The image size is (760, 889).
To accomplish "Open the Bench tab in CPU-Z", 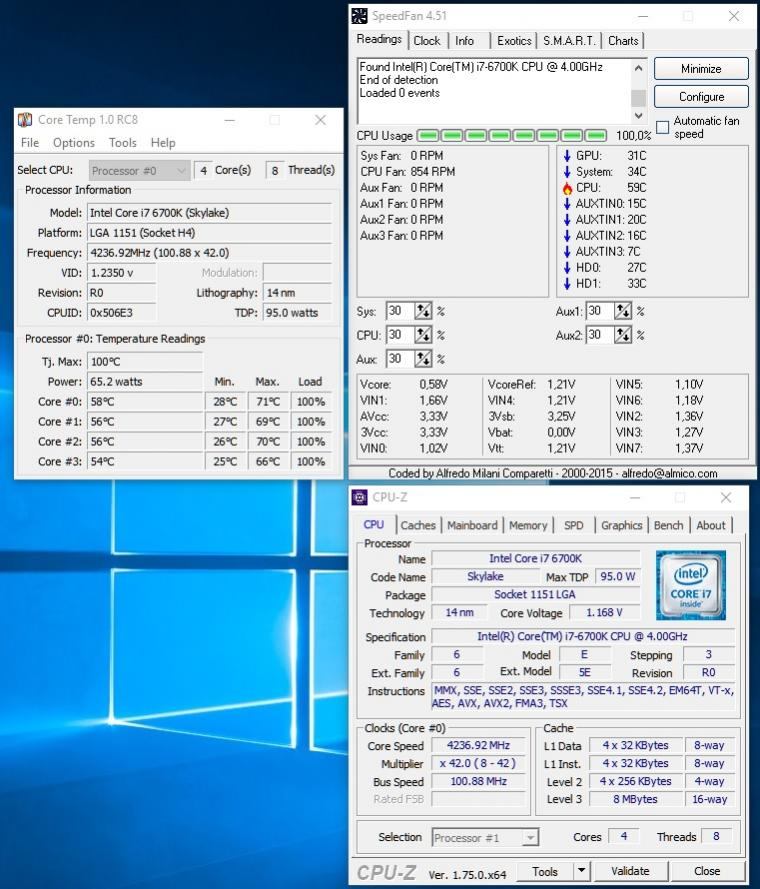I will 669,526.
